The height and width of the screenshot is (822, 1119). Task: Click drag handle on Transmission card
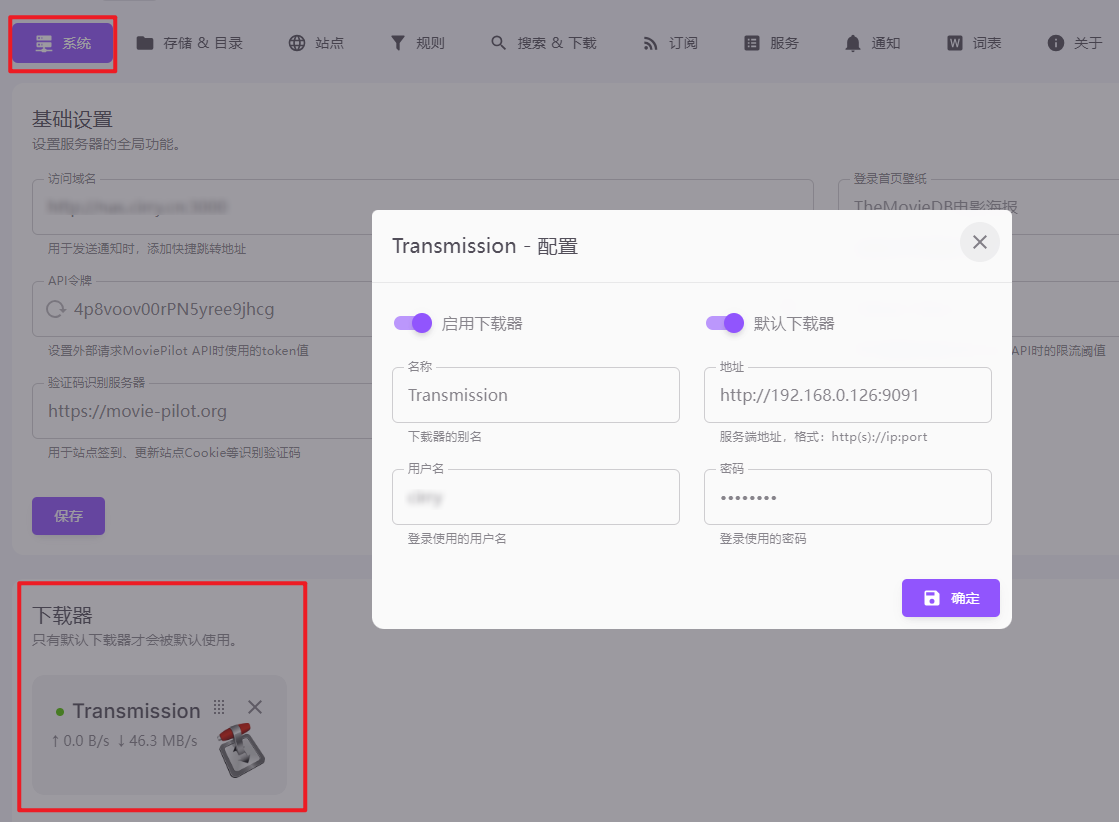point(219,707)
